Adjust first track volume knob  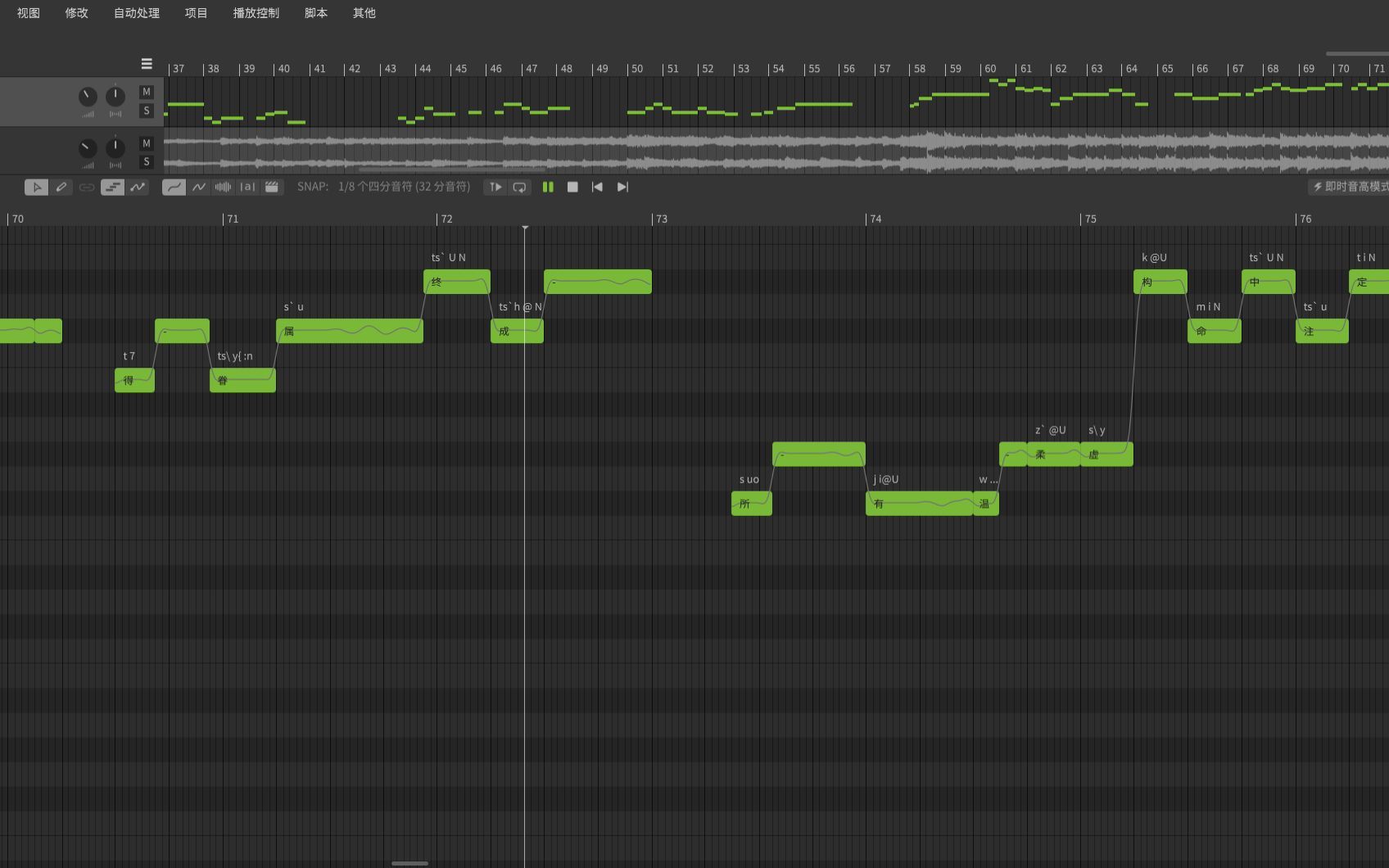point(88,97)
